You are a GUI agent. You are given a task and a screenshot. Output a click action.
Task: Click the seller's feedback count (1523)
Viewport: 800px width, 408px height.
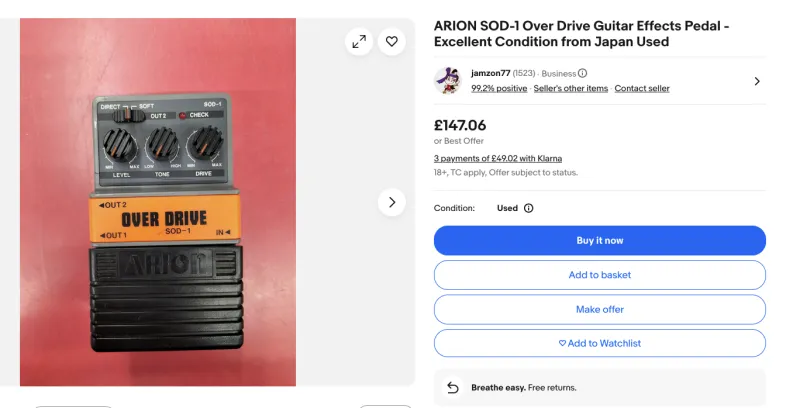pos(524,73)
